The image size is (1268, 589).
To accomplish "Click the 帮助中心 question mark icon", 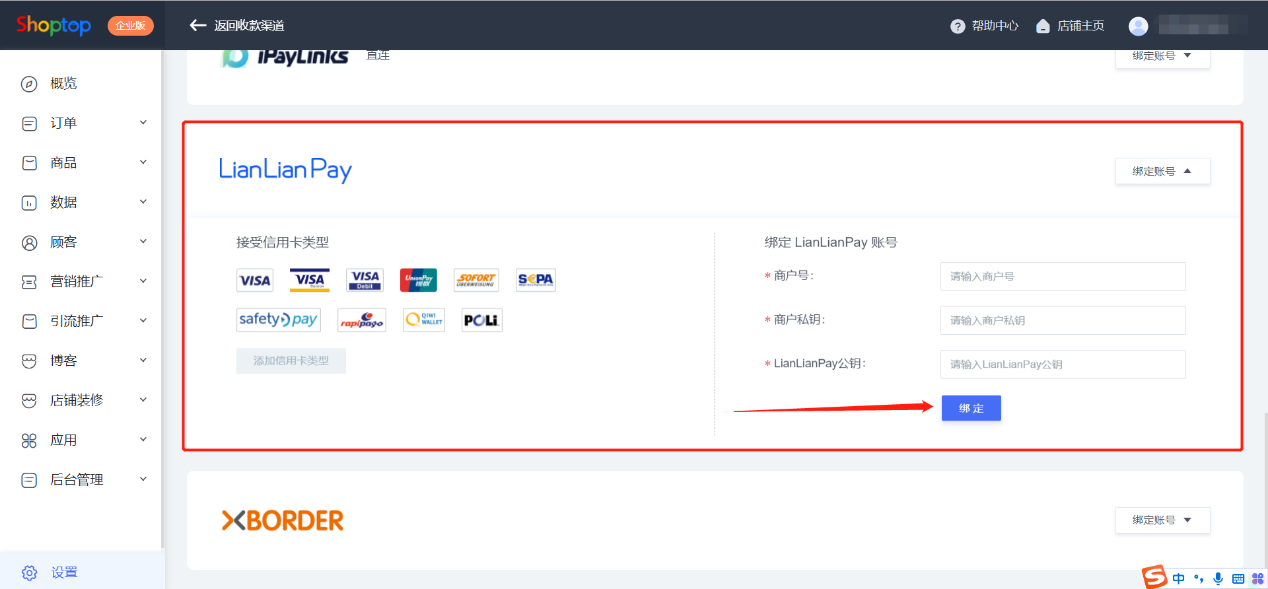I will [957, 26].
